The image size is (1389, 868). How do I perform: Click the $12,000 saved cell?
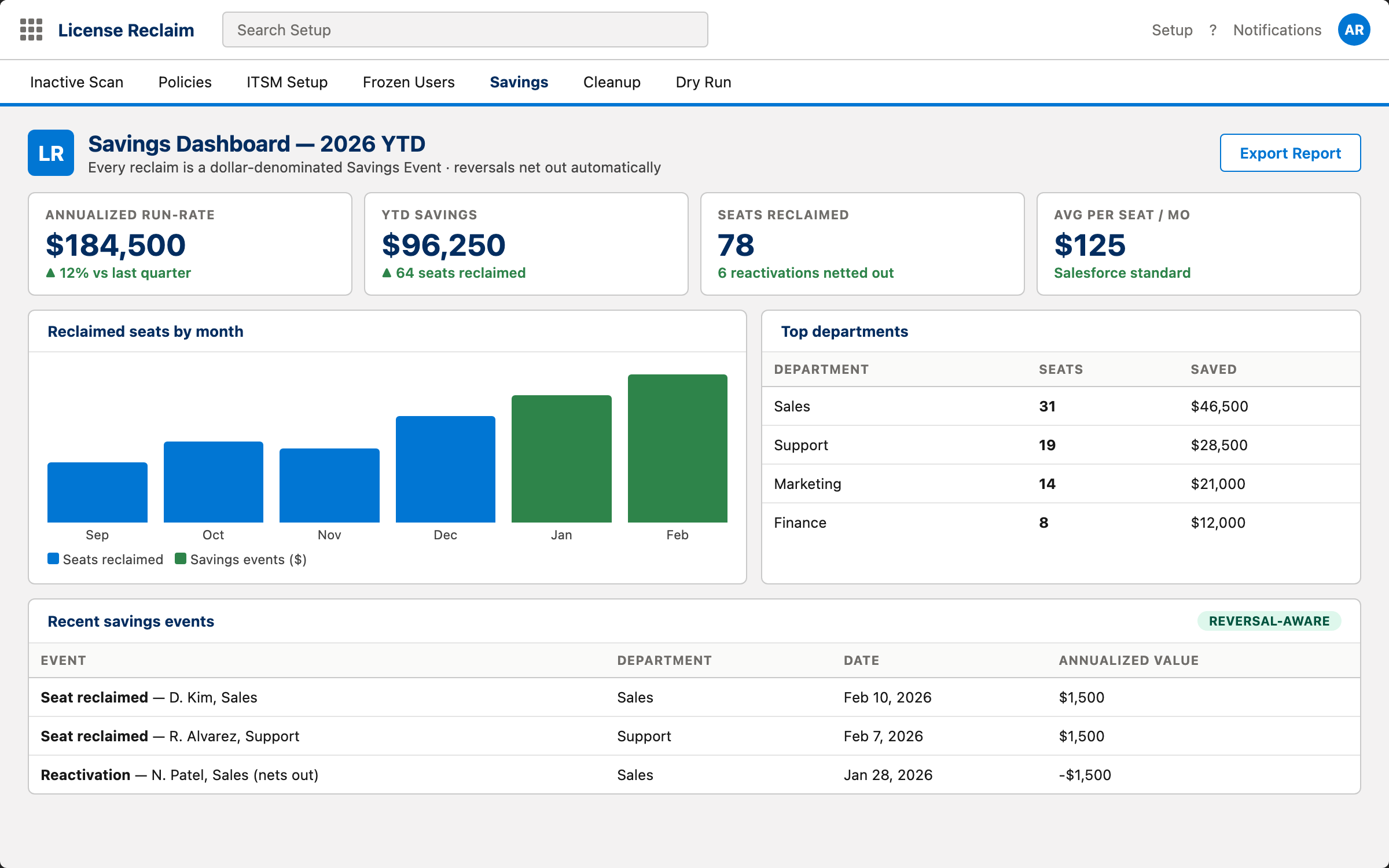pyautogui.click(x=1218, y=523)
